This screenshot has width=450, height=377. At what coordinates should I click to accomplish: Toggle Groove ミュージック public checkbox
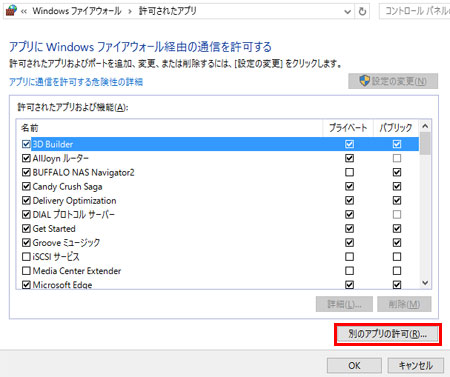(397, 243)
